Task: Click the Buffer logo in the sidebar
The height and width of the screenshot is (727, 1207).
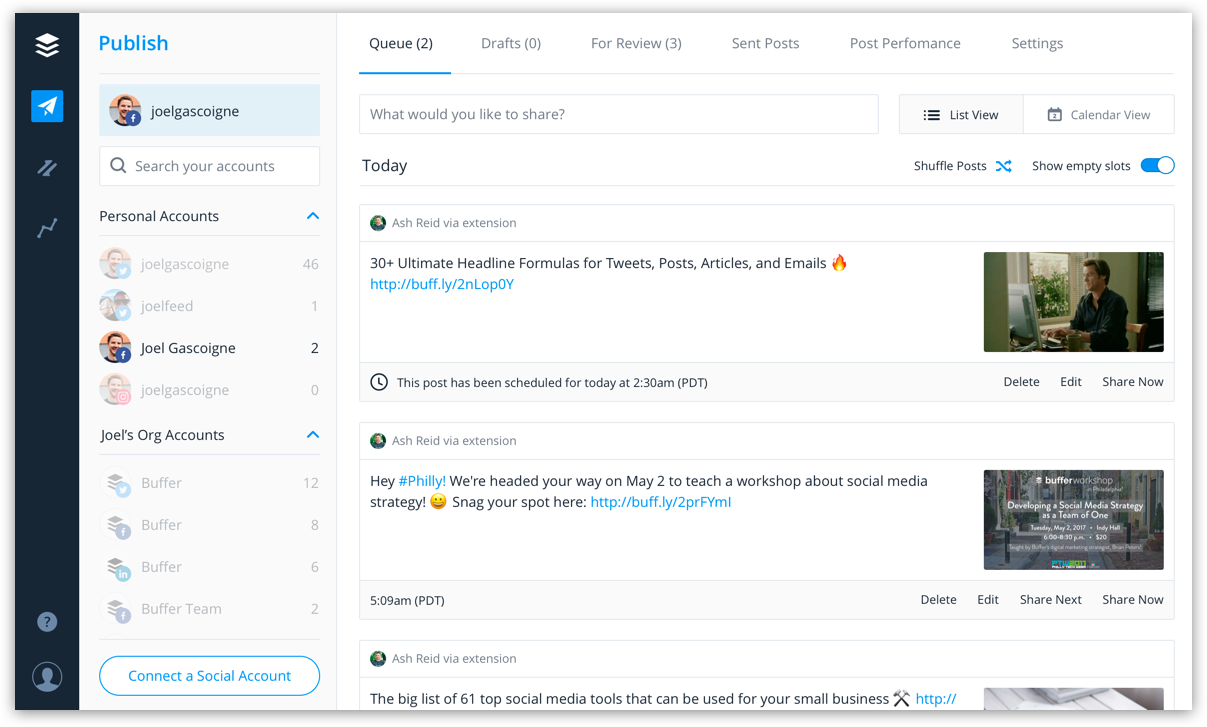Action: point(46,45)
